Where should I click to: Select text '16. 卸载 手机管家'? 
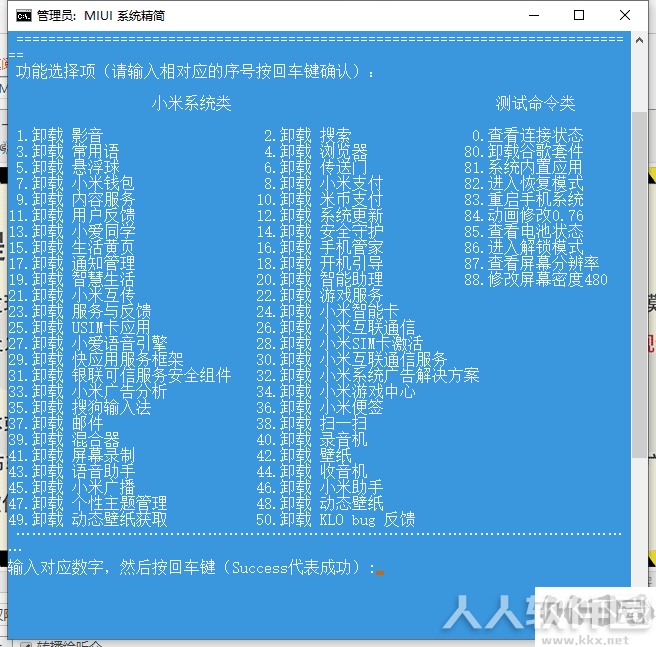click(320, 247)
